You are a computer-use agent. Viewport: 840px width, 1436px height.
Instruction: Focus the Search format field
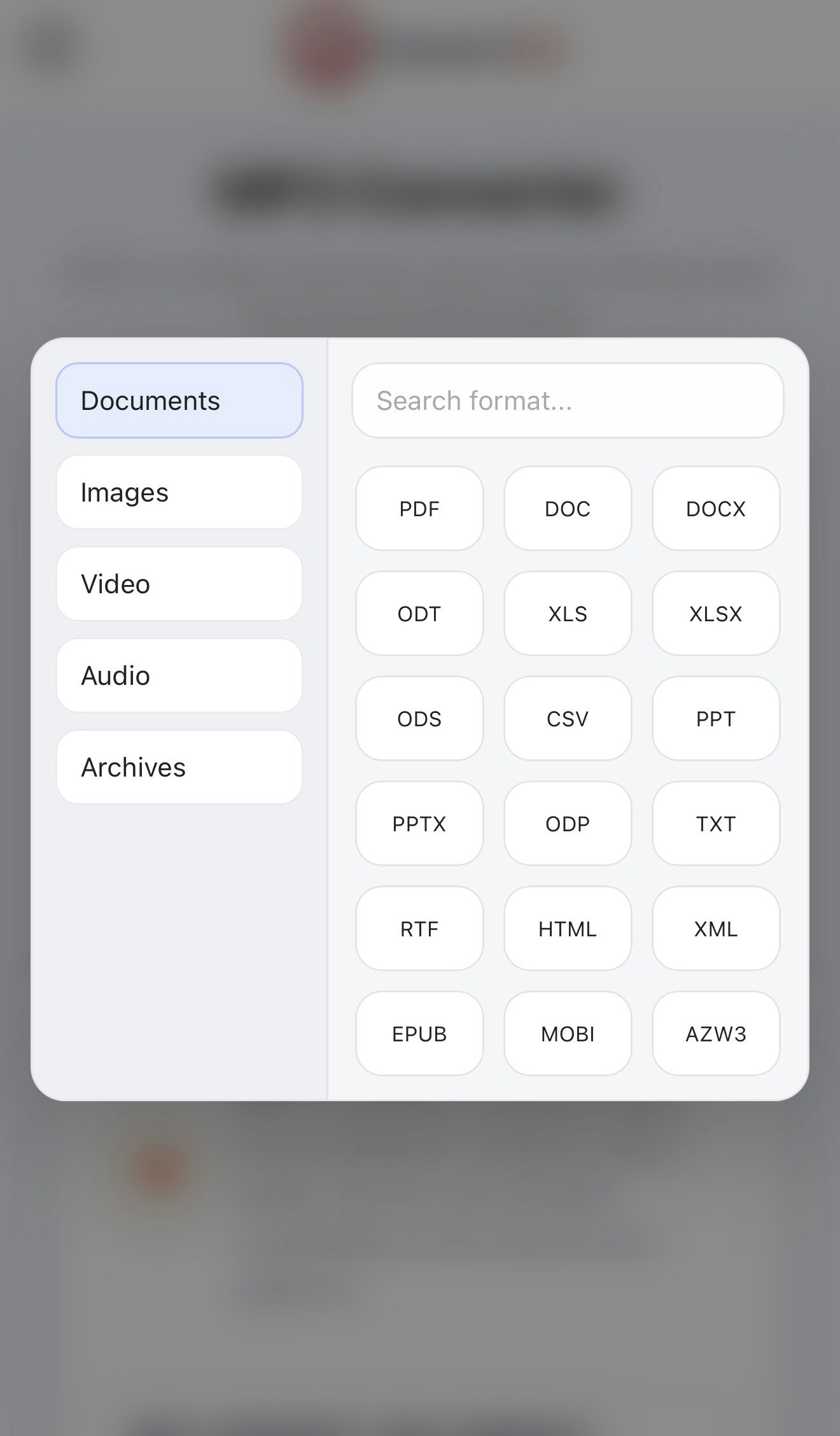568,400
